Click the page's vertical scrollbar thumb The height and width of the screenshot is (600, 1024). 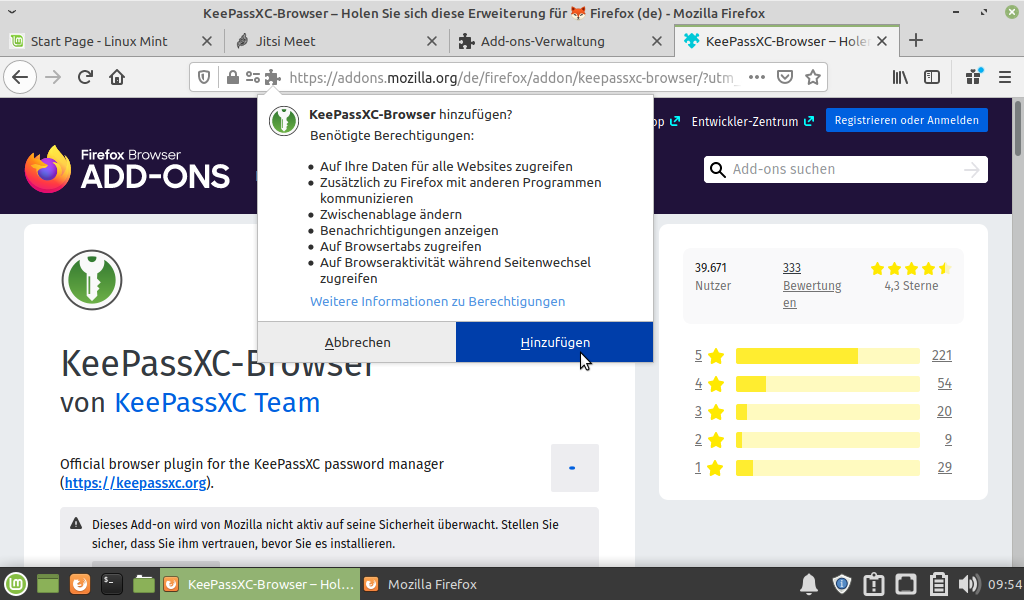1017,127
